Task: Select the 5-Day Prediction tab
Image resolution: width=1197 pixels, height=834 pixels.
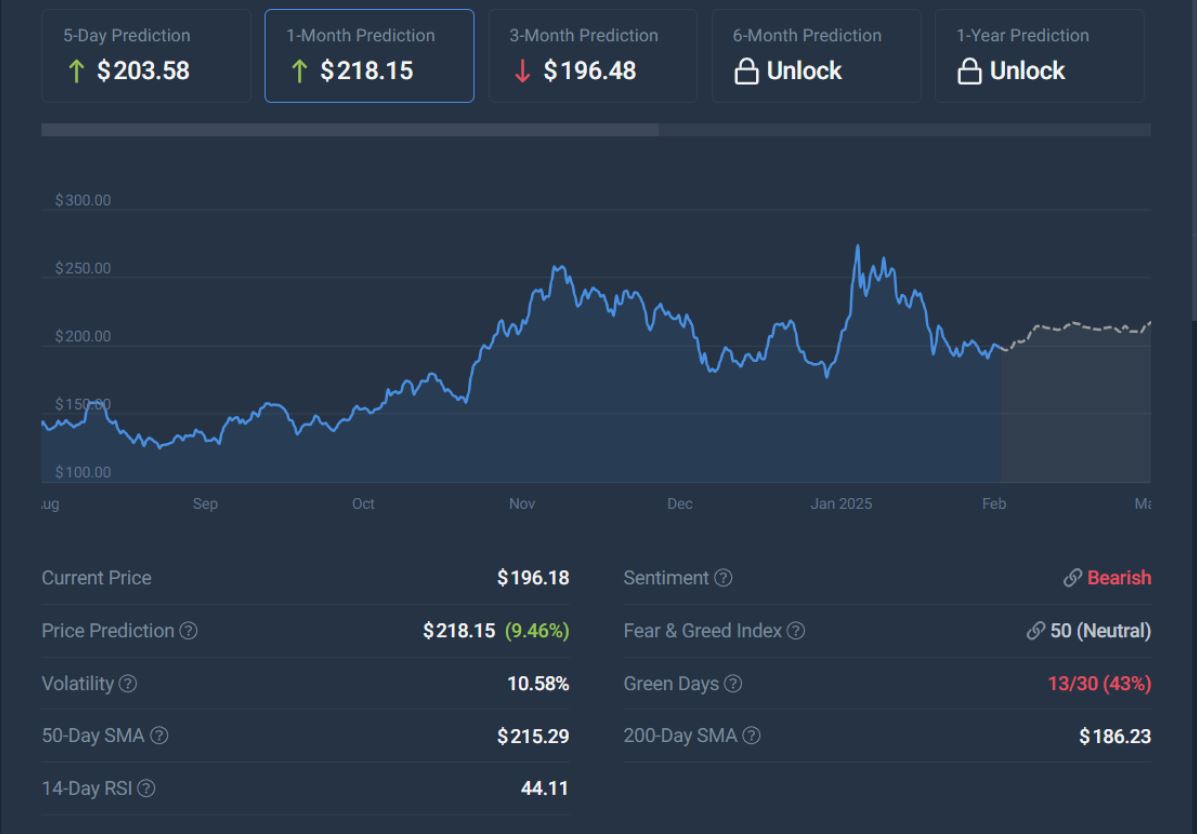Action: pos(146,56)
